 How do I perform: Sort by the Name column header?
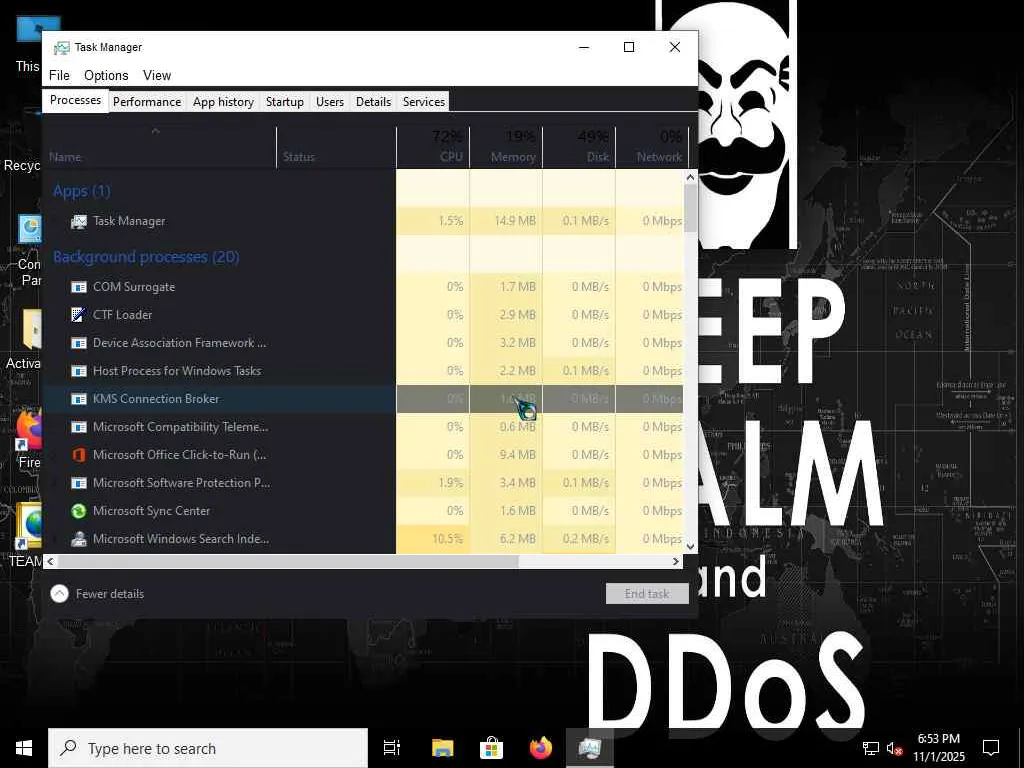pos(160,147)
